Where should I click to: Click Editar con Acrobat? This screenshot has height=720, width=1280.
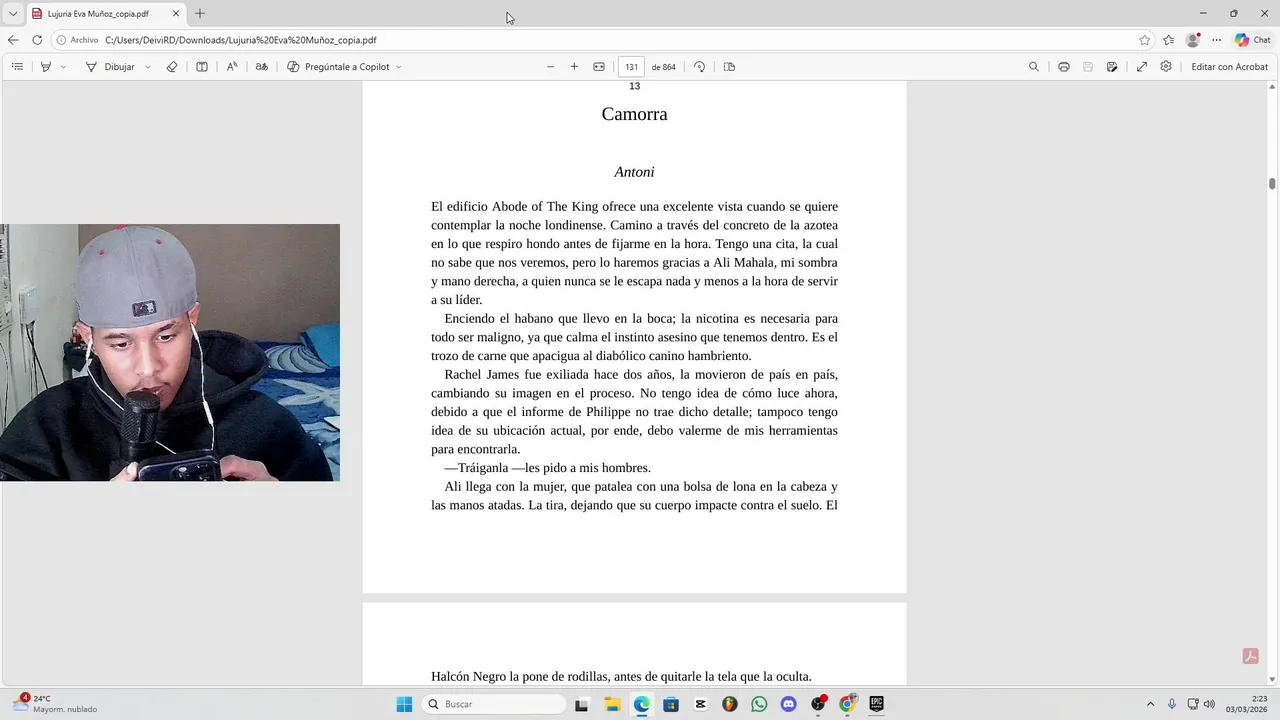1229,67
